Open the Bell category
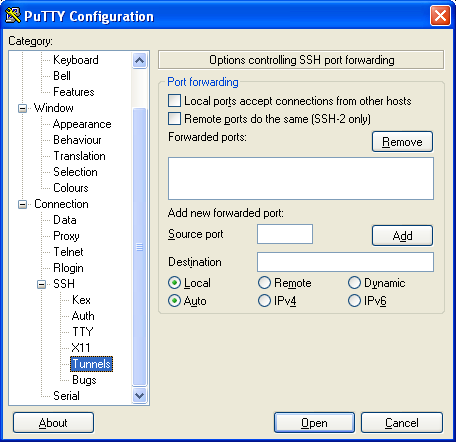 coord(62,76)
